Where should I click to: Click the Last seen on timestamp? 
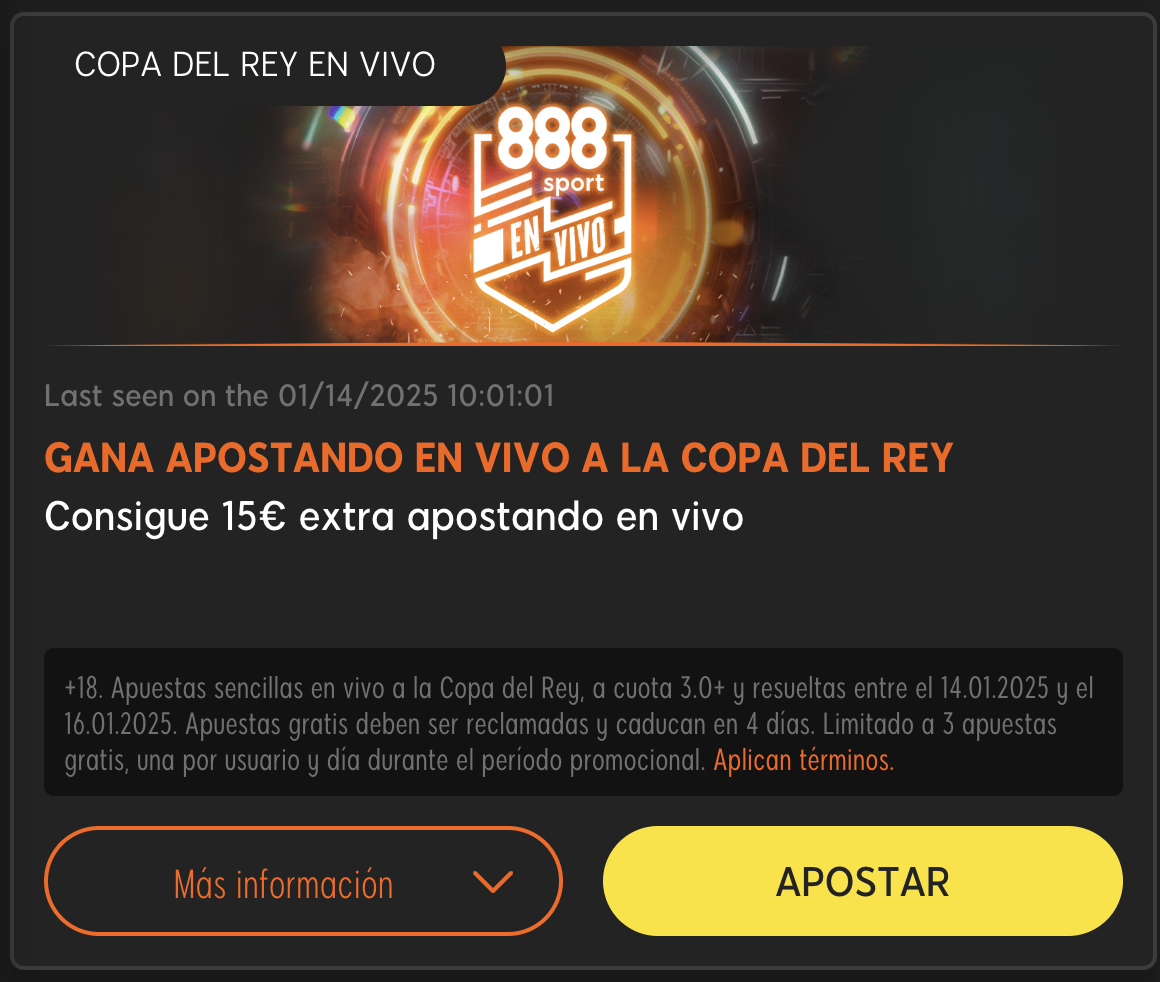click(x=300, y=396)
